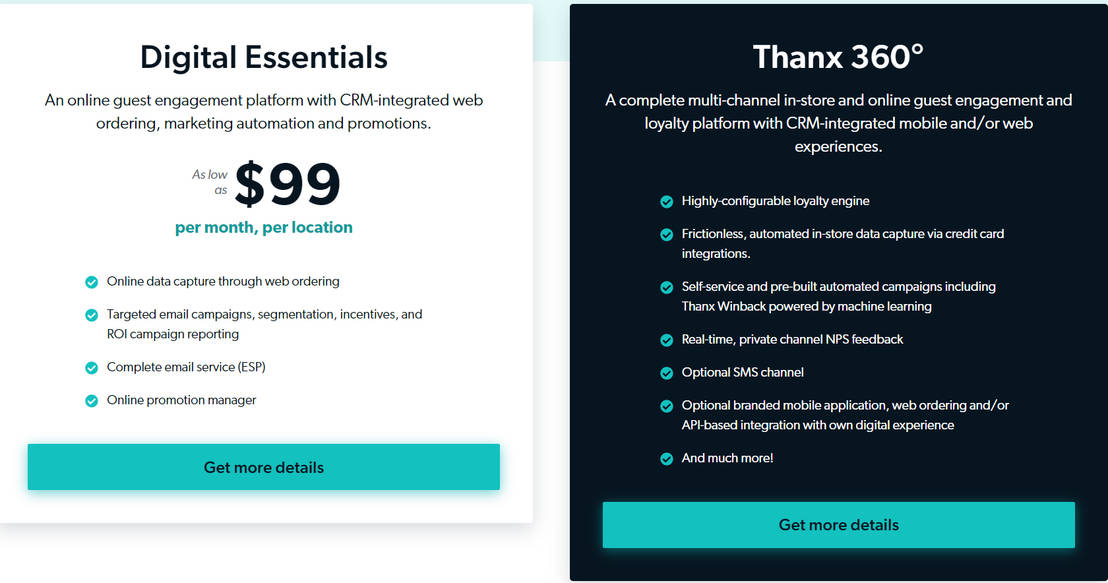
Task: Click the checkmark next to 'Optional branded mobile application'
Action: (666, 406)
